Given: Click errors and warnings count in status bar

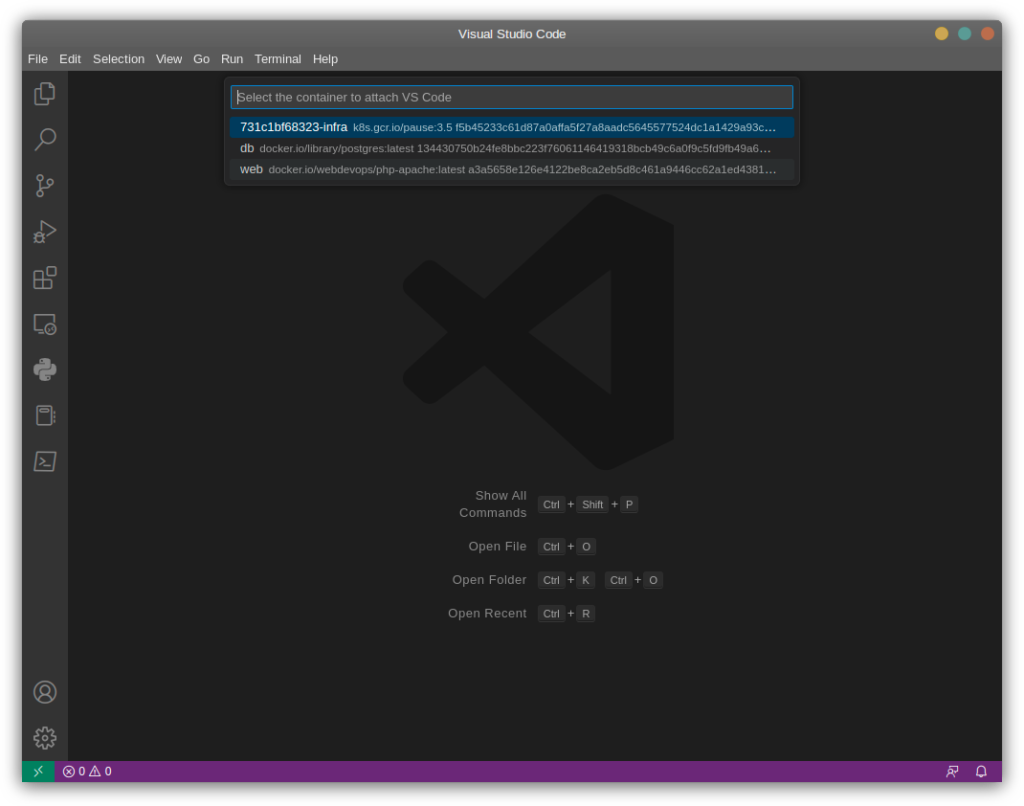Looking at the screenshot, I should tap(87, 771).
